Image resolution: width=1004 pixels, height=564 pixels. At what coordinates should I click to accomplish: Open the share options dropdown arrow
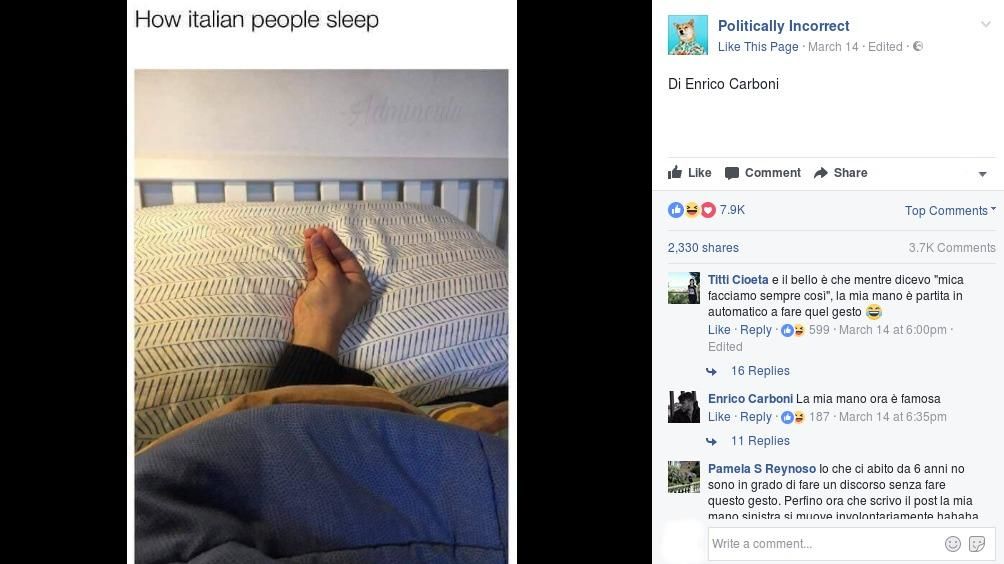982,174
